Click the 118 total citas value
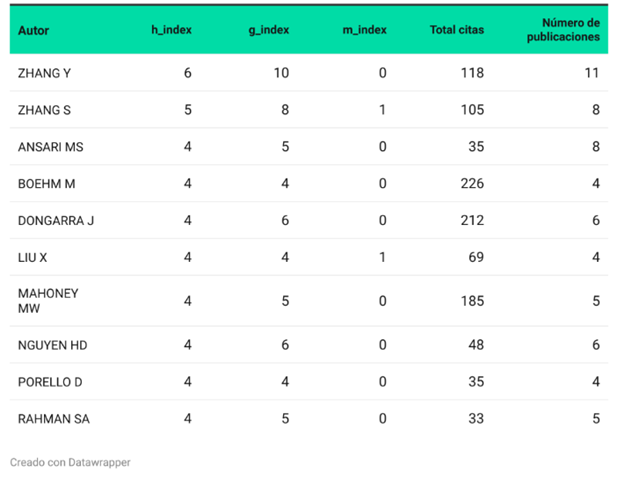Viewport: 618px width, 479px height. tap(472, 73)
